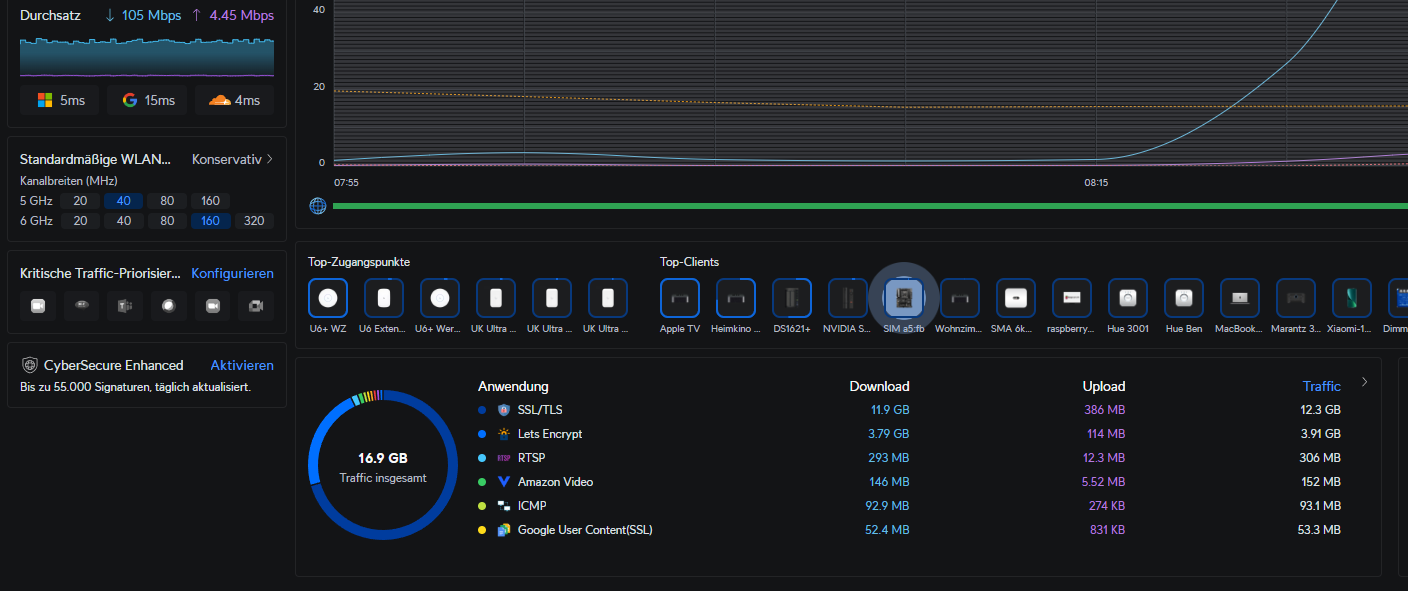Open the Xiaomi-1... client icon
The height and width of the screenshot is (591, 1408).
click(x=1351, y=298)
